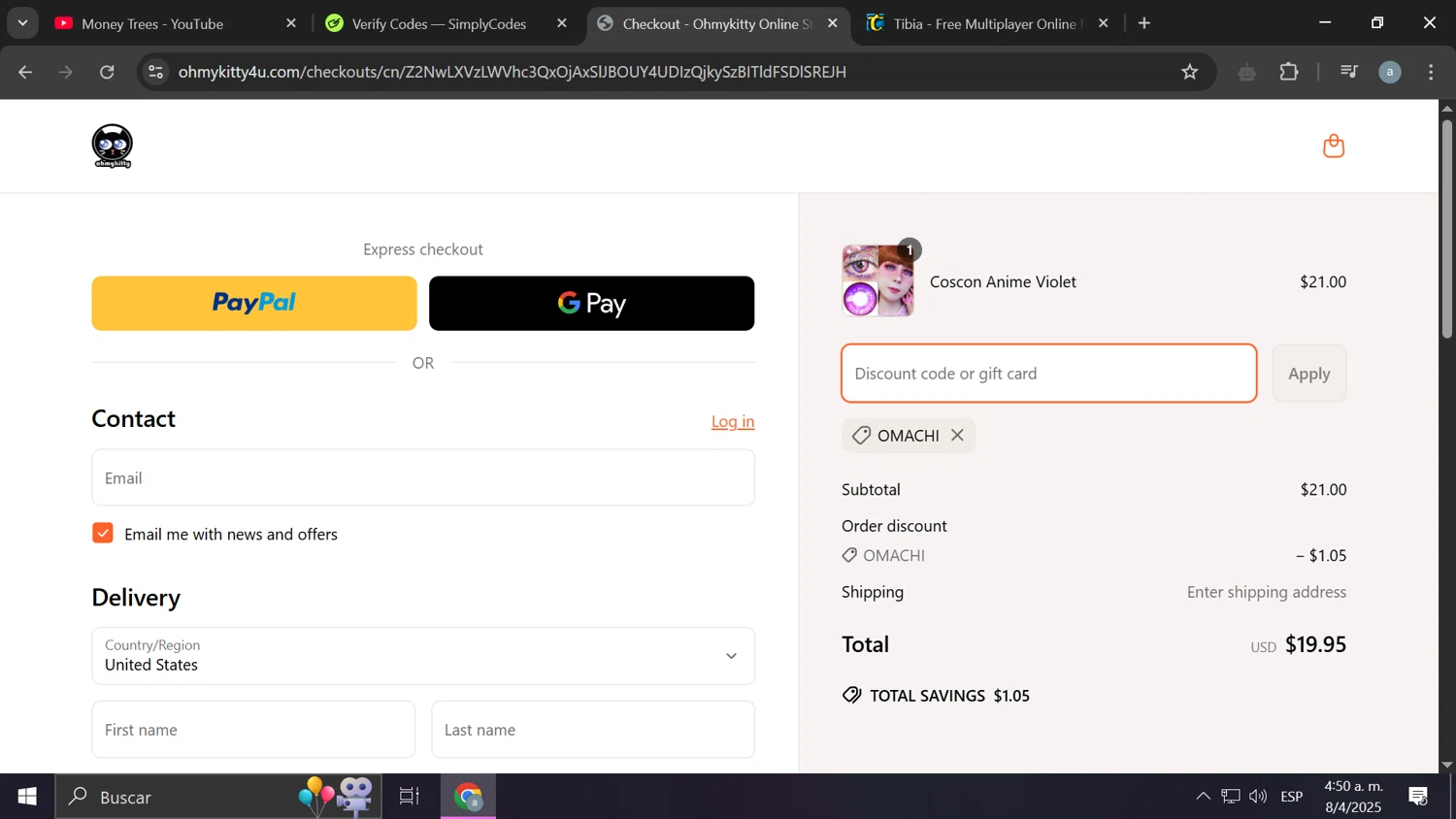1456x819 pixels.
Task: Focus the Email input field
Action: point(423,477)
